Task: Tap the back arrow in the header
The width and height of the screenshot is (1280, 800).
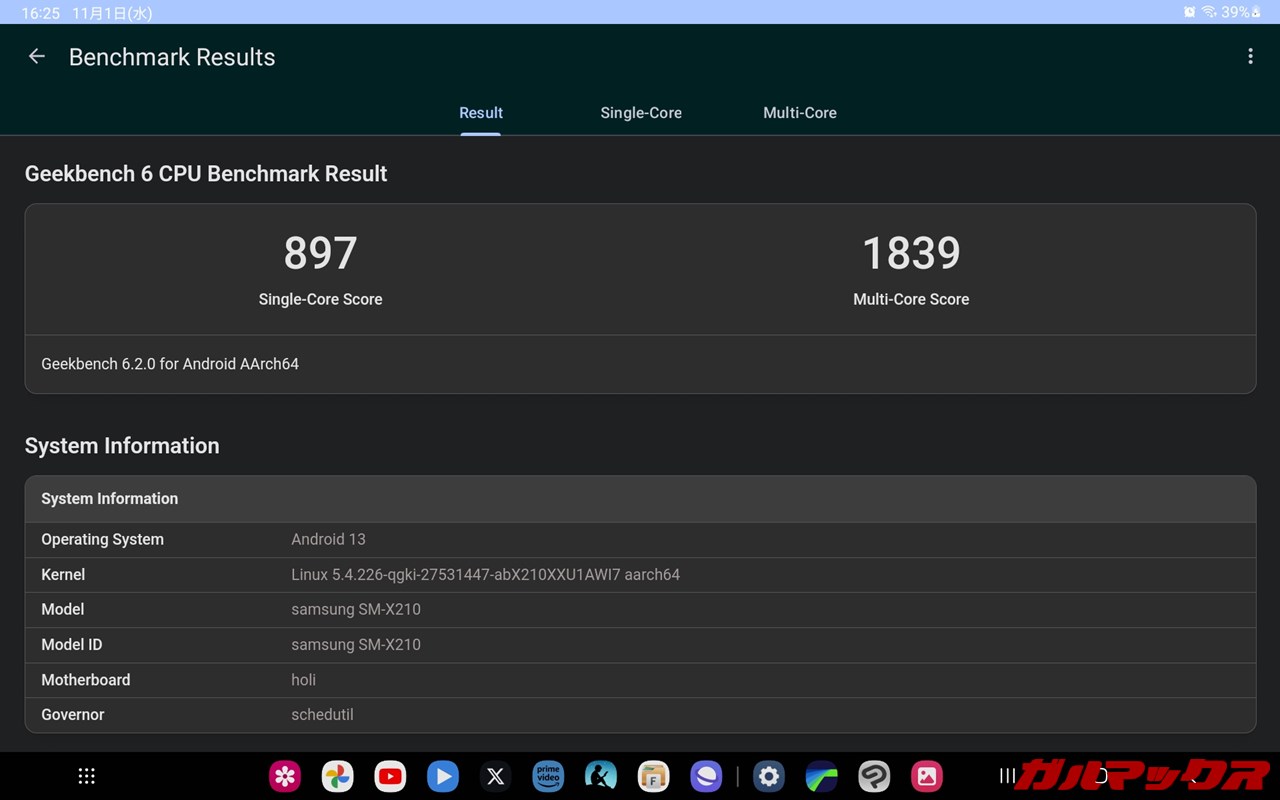Action: coord(37,57)
